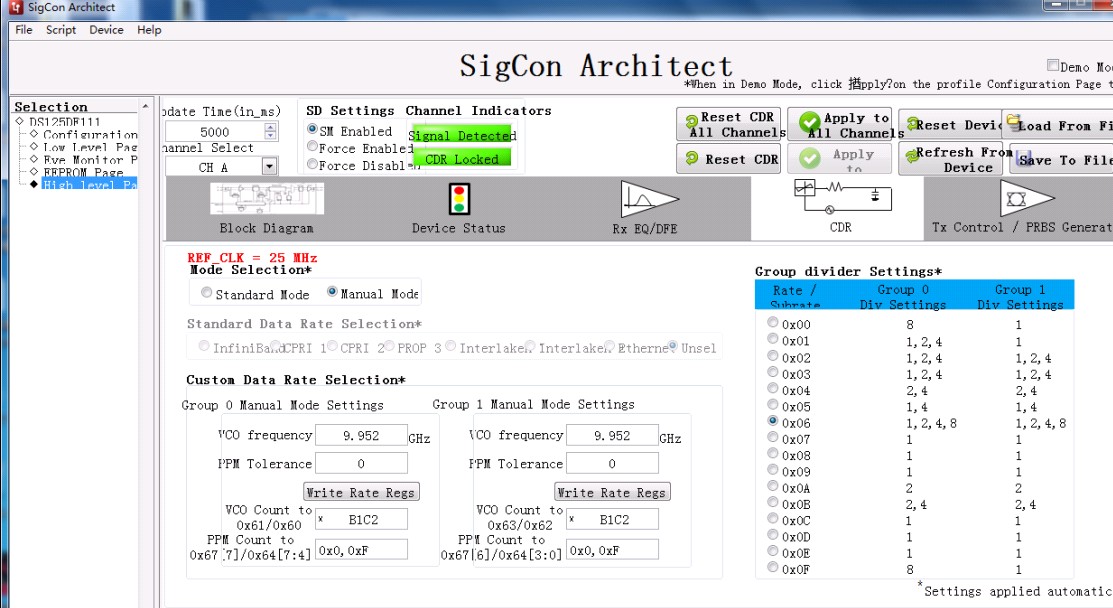Expand the DS125DF111 tree node
Viewport: 1113px width, 608px height.
(x=20, y=122)
